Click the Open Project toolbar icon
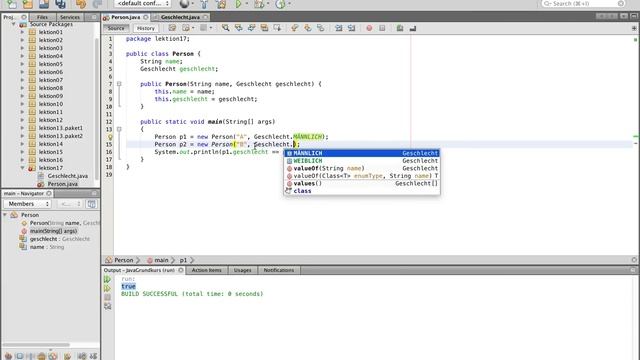This screenshot has height=360, width=640. pyautogui.click(x=44, y=4)
